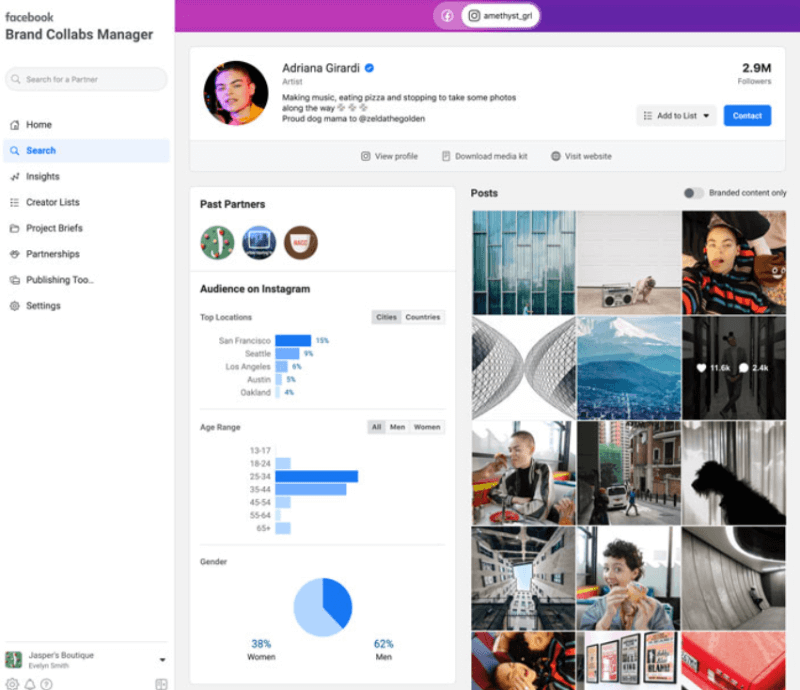The width and height of the screenshot is (800, 690).
Task: Click the Partnerships handshake icon
Action: click(15, 254)
